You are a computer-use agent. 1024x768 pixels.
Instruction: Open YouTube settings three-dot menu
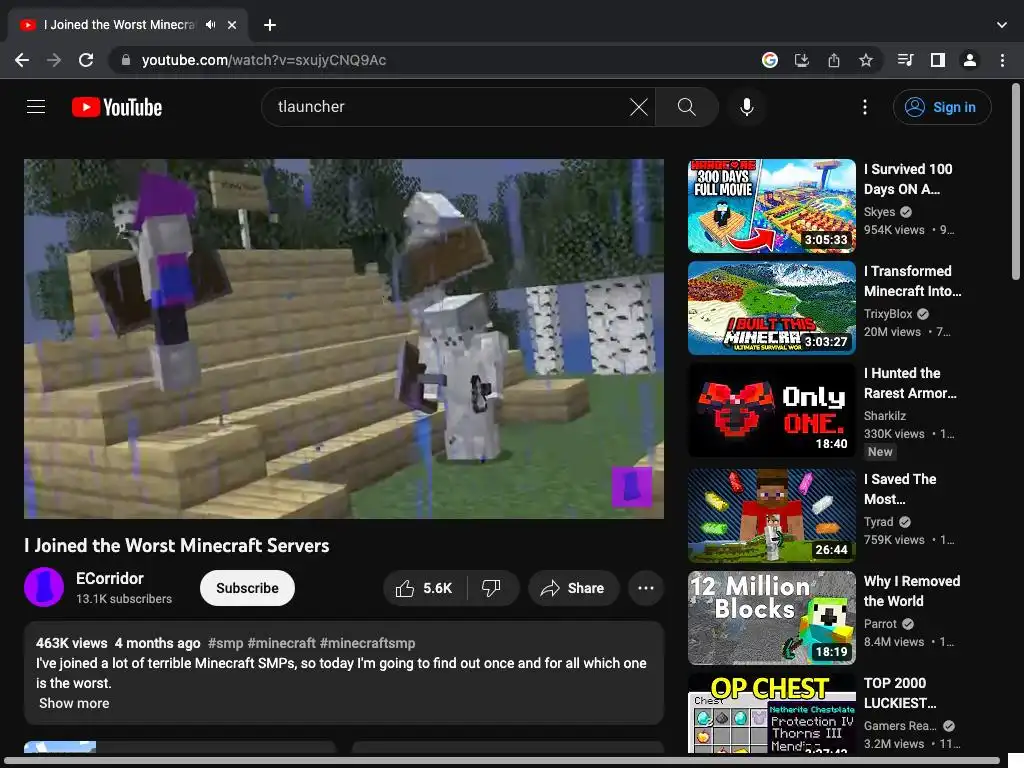(865, 106)
